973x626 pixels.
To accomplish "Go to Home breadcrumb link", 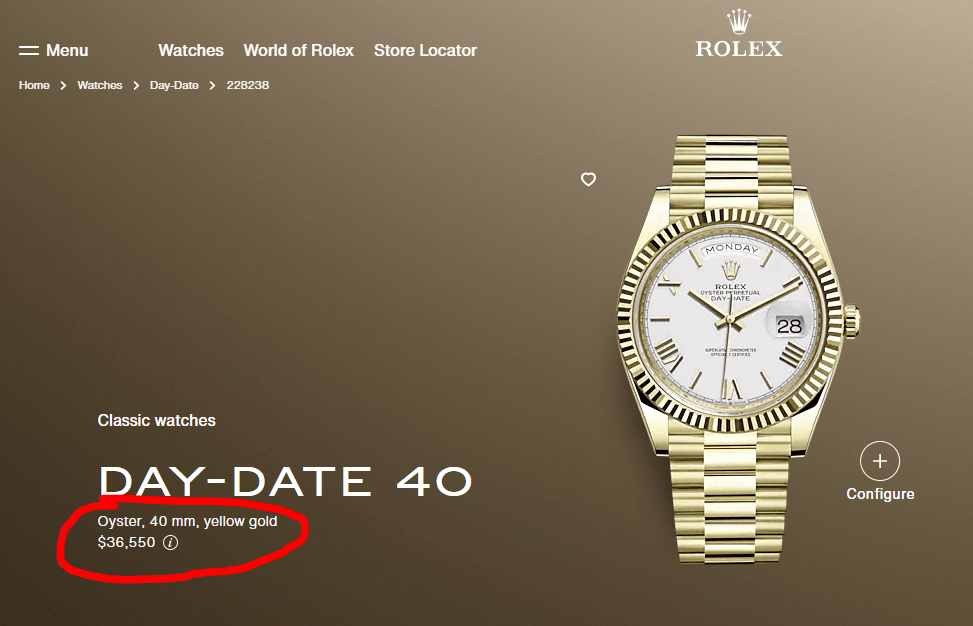I will [34, 85].
